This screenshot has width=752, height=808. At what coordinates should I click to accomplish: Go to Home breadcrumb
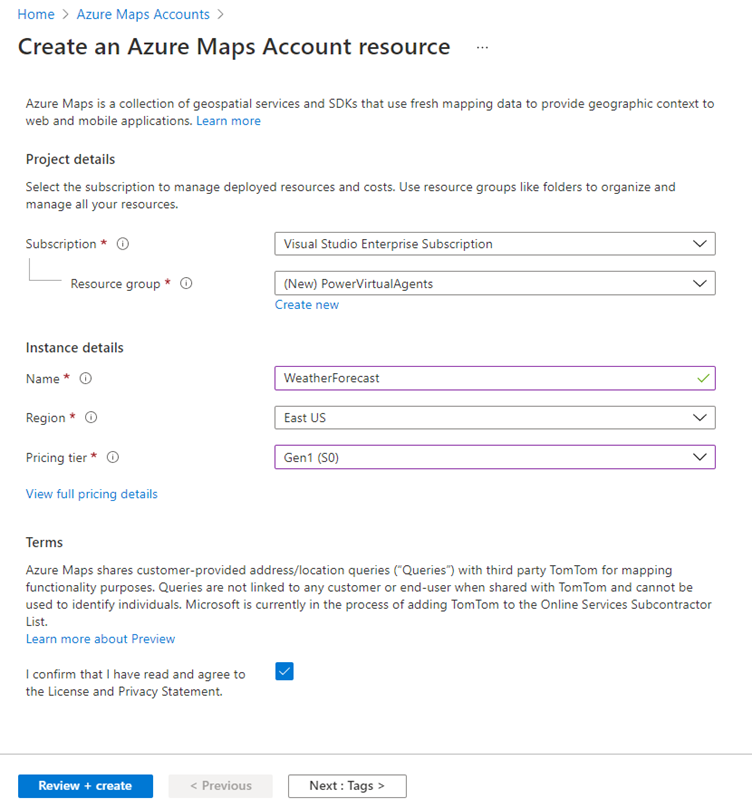click(36, 14)
